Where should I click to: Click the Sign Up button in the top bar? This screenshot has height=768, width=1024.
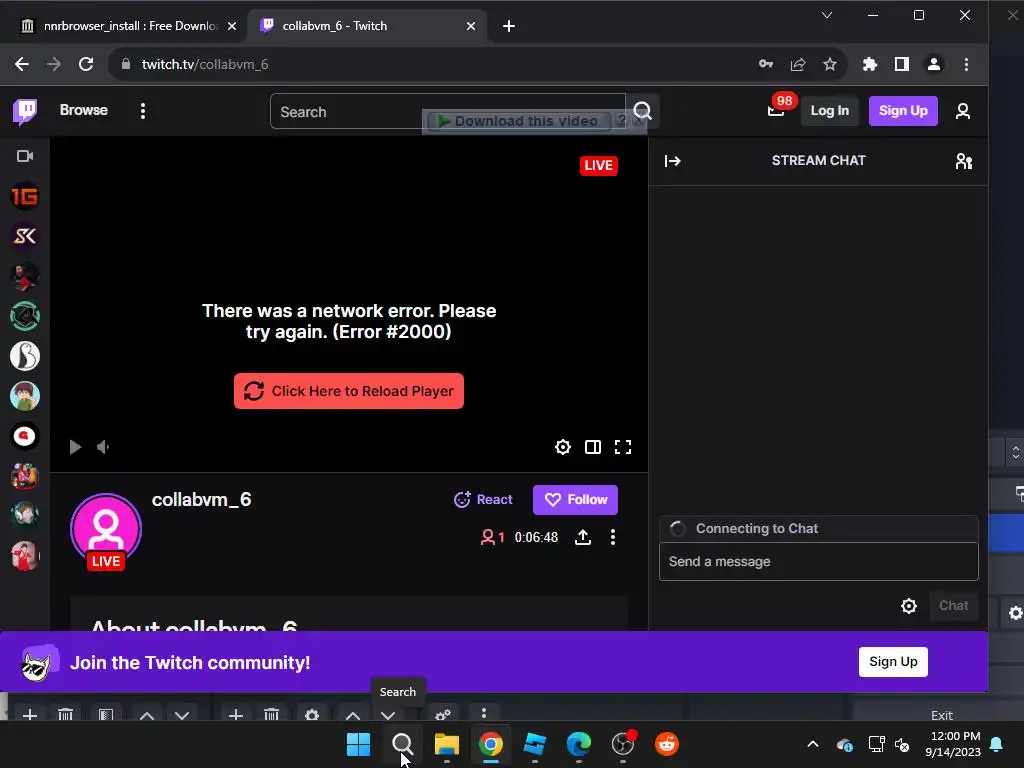click(903, 111)
